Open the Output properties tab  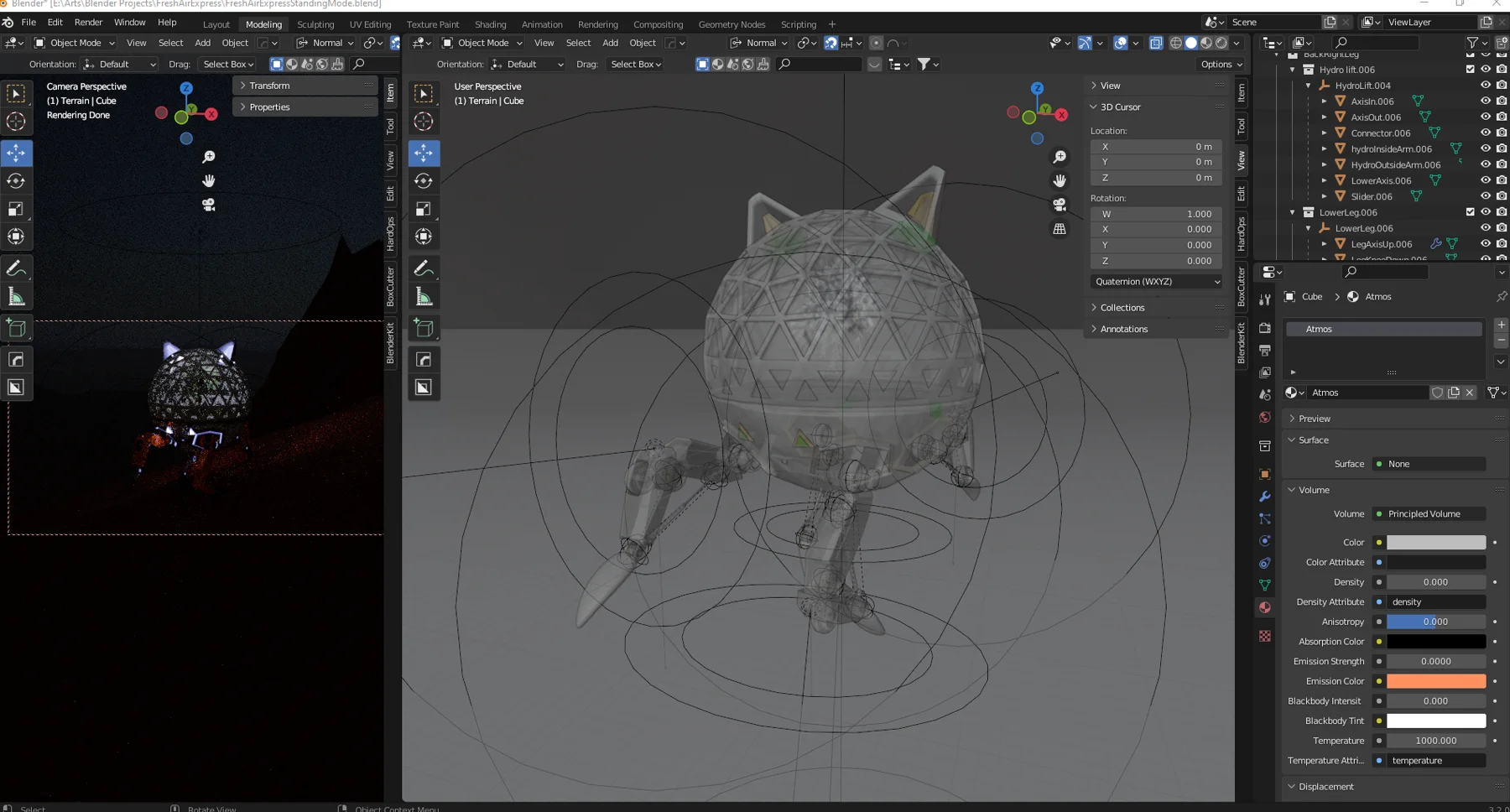coord(1265,350)
